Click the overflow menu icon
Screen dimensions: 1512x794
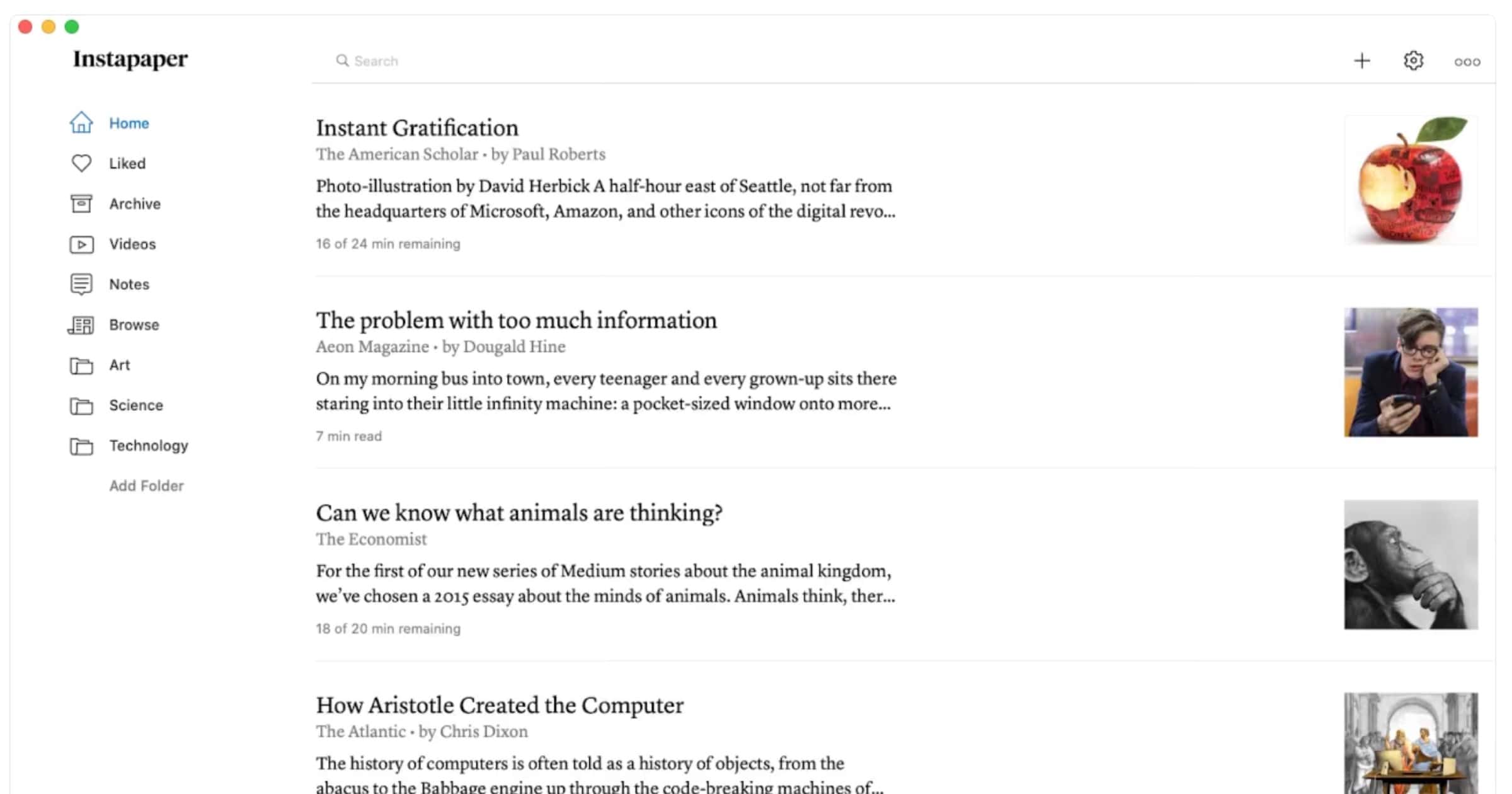click(1467, 61)
